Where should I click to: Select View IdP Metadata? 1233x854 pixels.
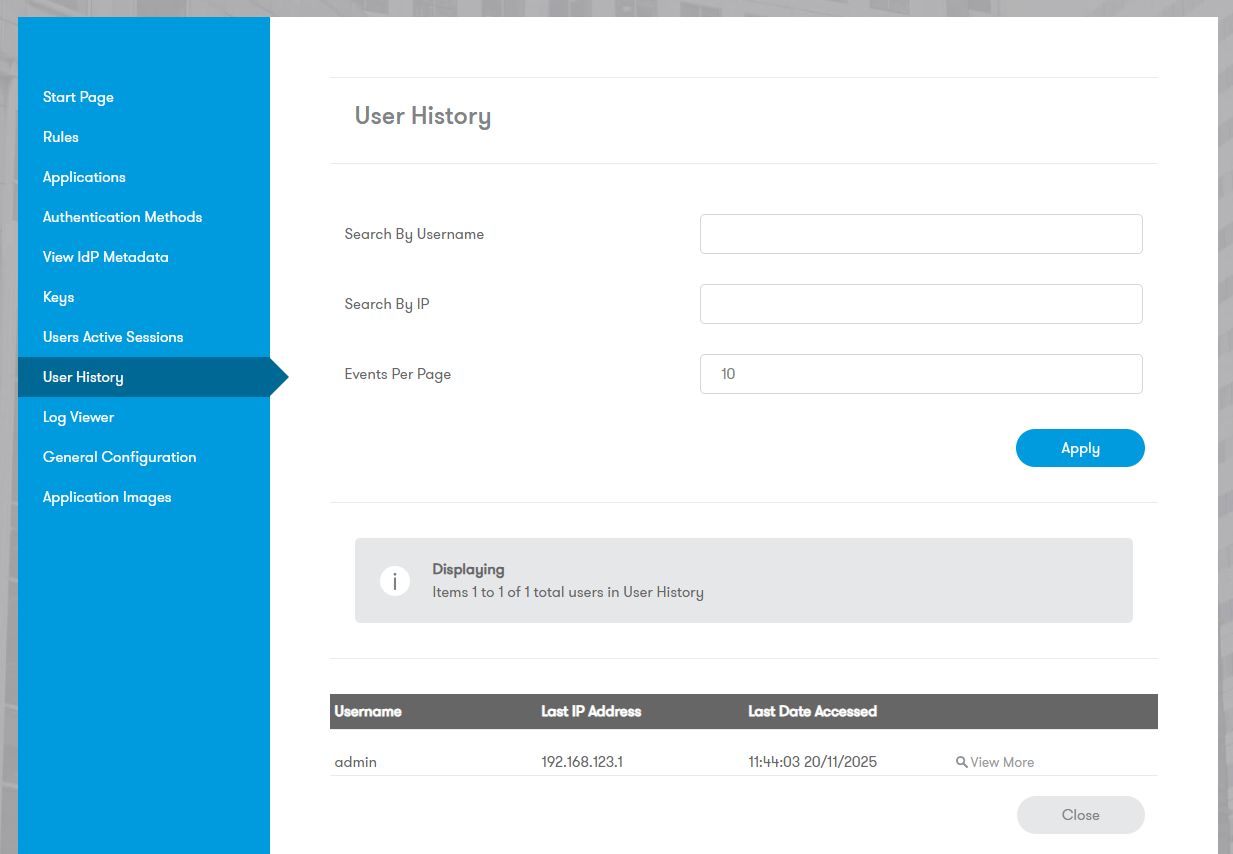(105, 257)
